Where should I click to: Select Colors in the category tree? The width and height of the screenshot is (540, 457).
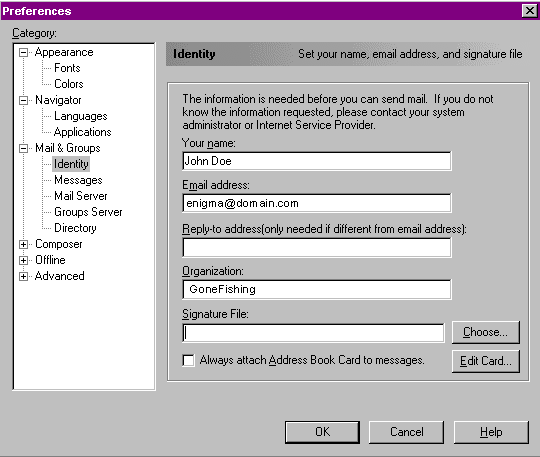pos(69,84)
